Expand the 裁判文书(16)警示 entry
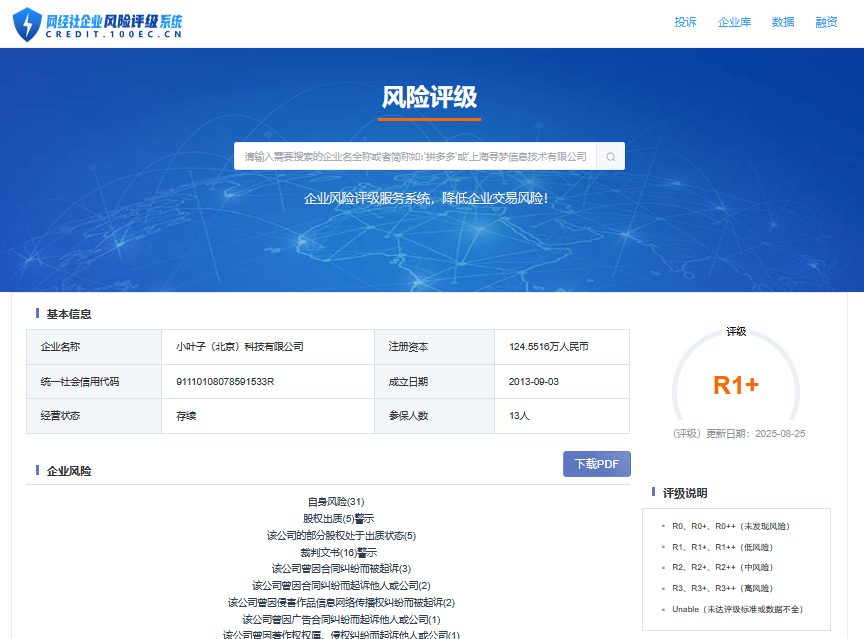This screenshot has height=639, width=864. point(338,552)
